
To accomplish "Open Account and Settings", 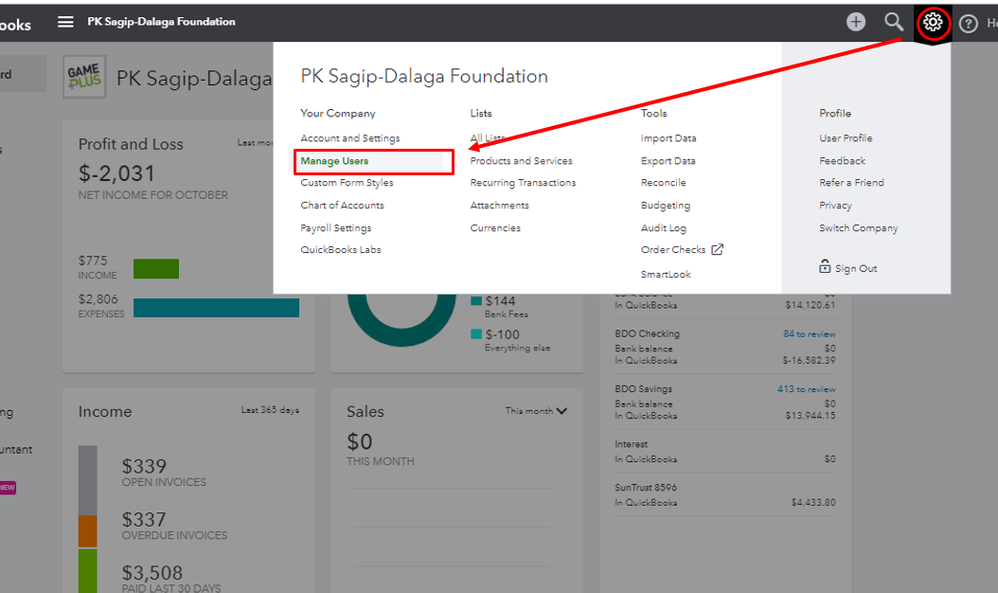I will click(x=350, y=138).
